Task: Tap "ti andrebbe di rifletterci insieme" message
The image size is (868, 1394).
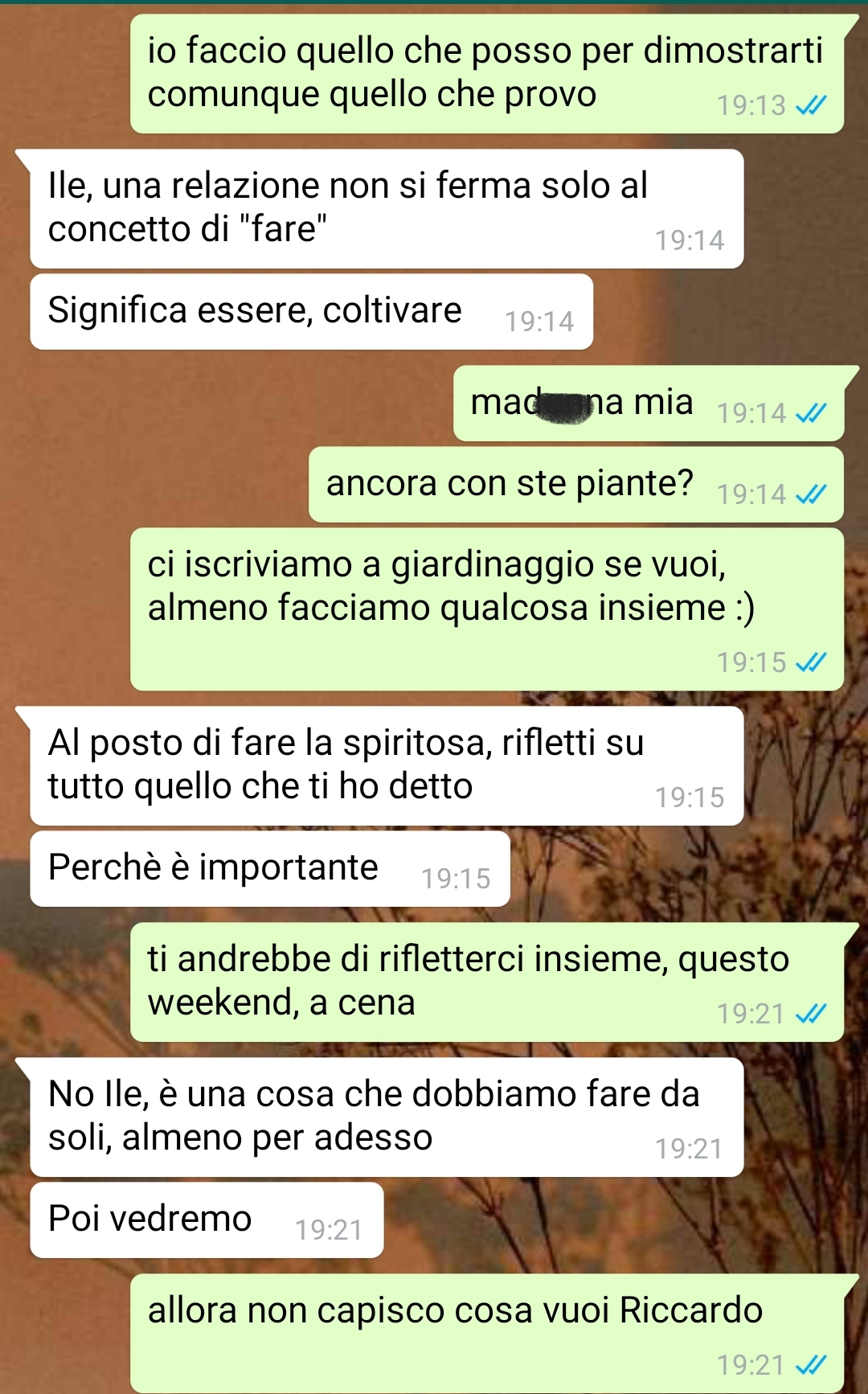Action: point(487,982)
